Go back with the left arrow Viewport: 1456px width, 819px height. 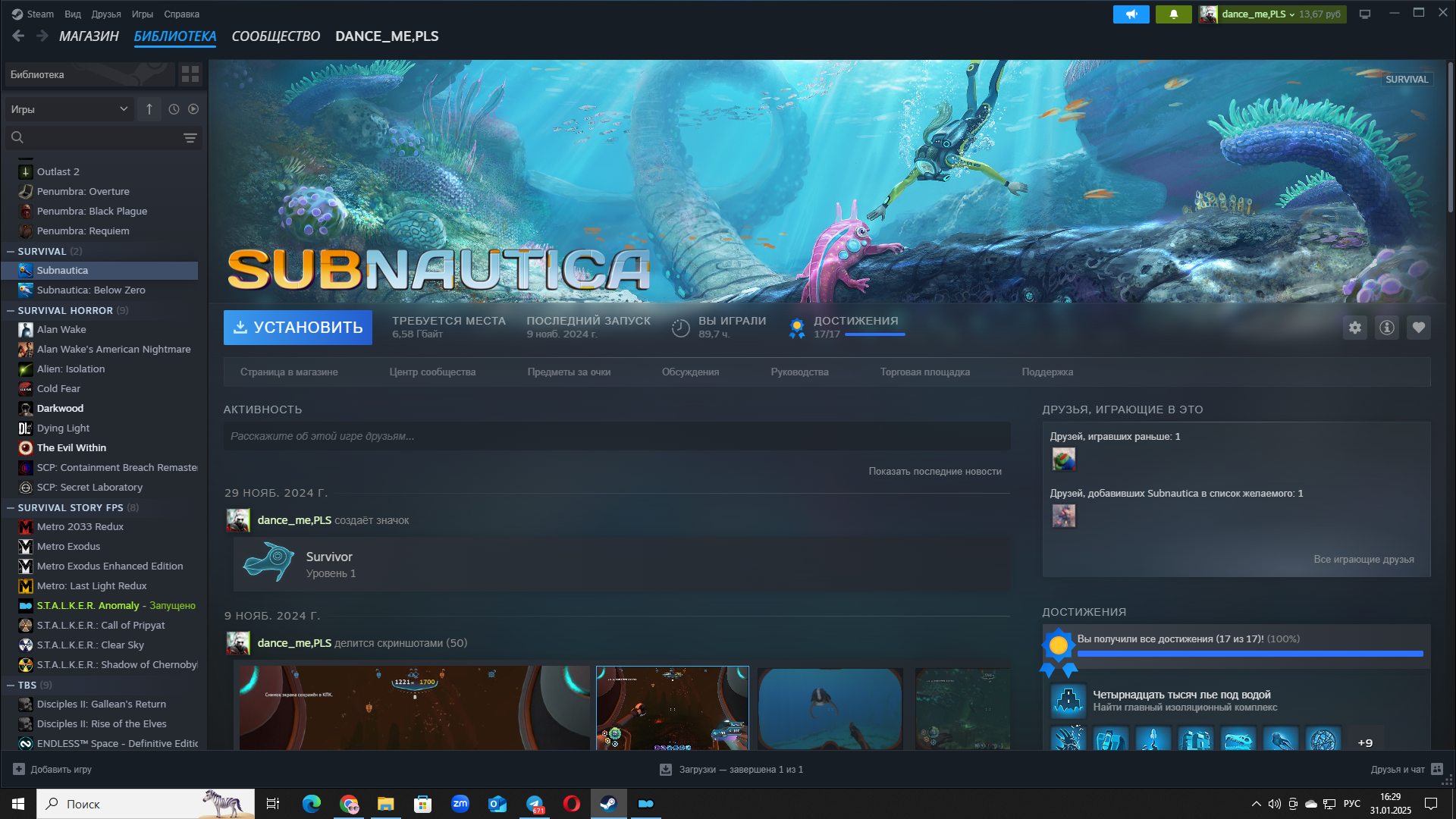[18, 36]
